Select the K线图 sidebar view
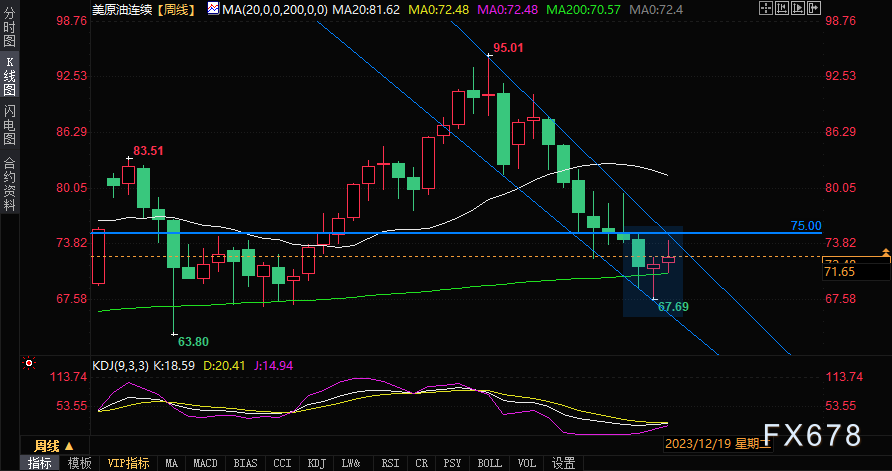The height and width of the screenshot is (471, 892). coord(10,76)
